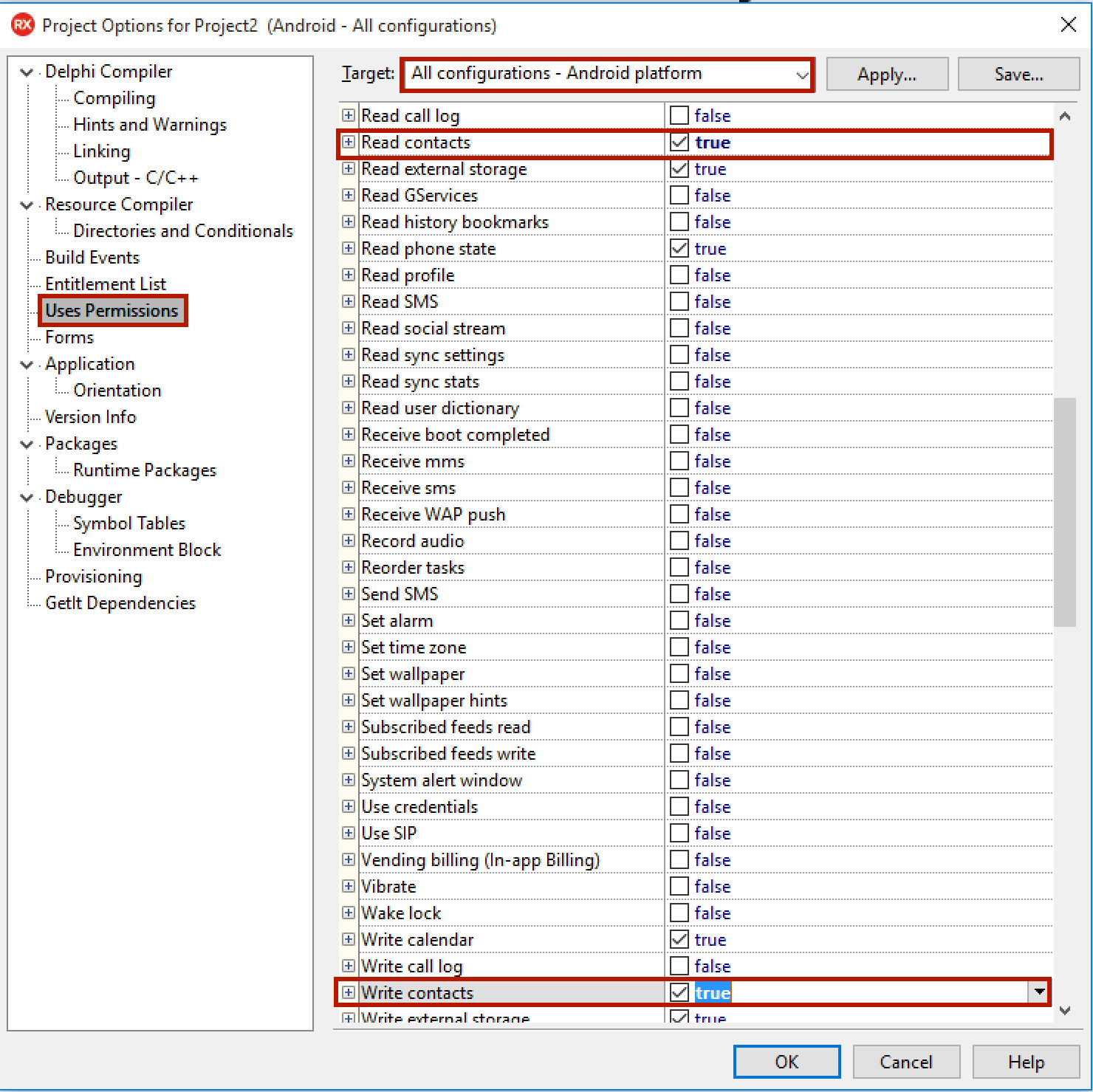The width and height of the screenshot is (1093, 1092).
Task: Select Provisioning in the options tree
Action: coord(93,576)
